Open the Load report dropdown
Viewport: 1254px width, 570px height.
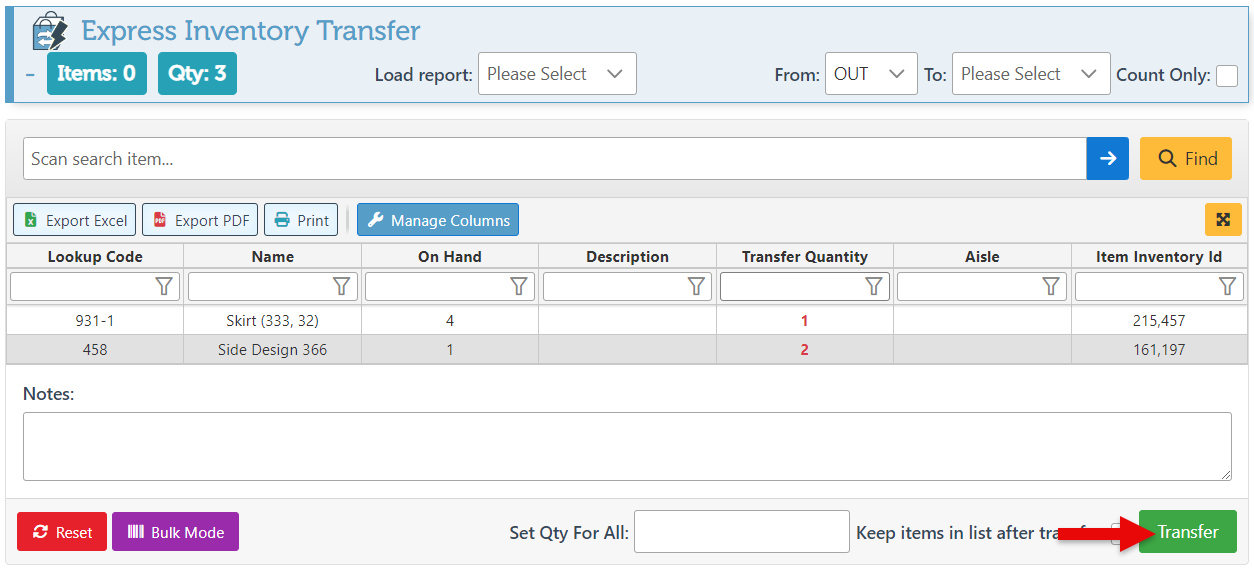(x=557, y=74)
